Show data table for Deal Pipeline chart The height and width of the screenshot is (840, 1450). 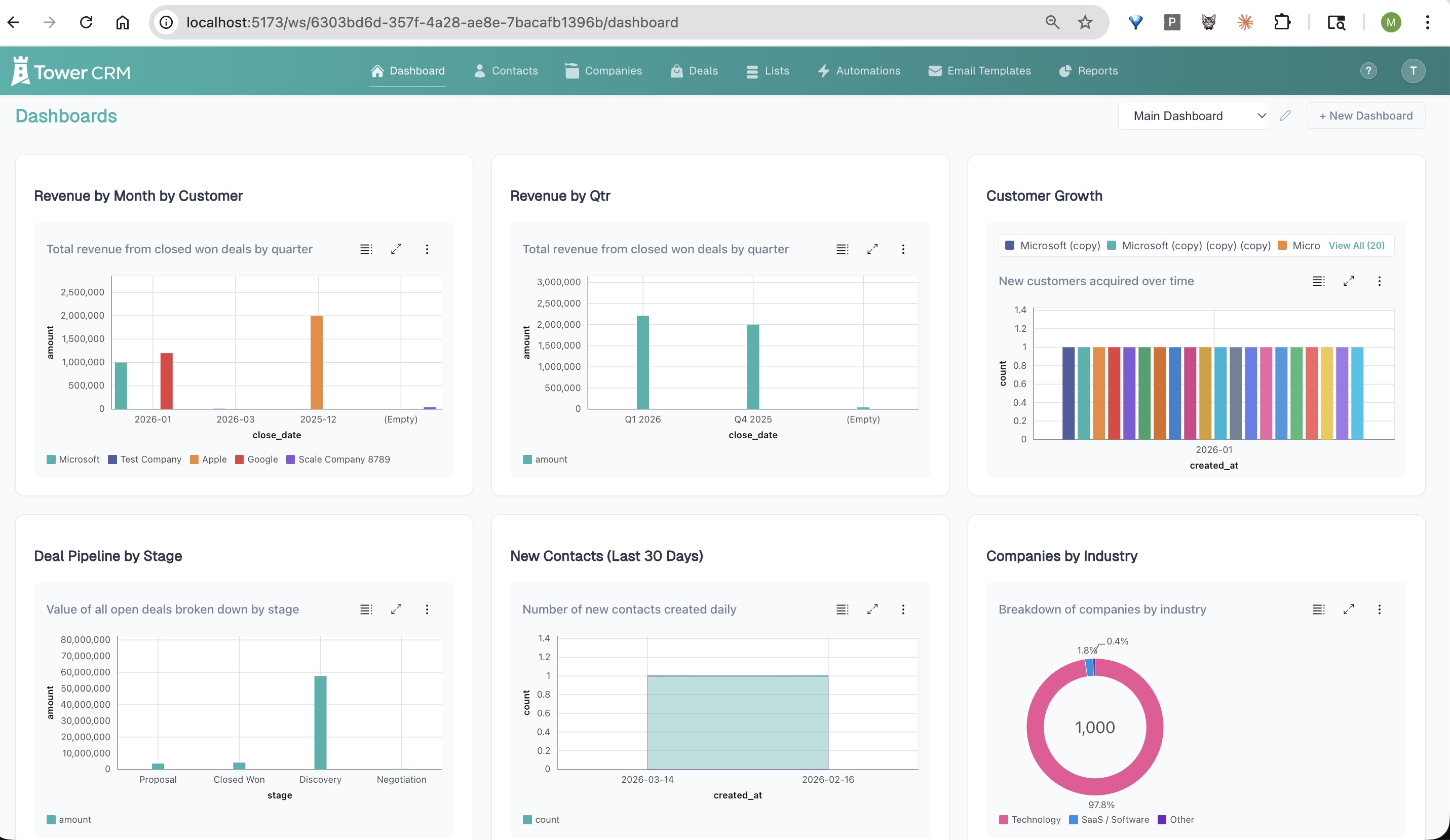click(366, 609)
